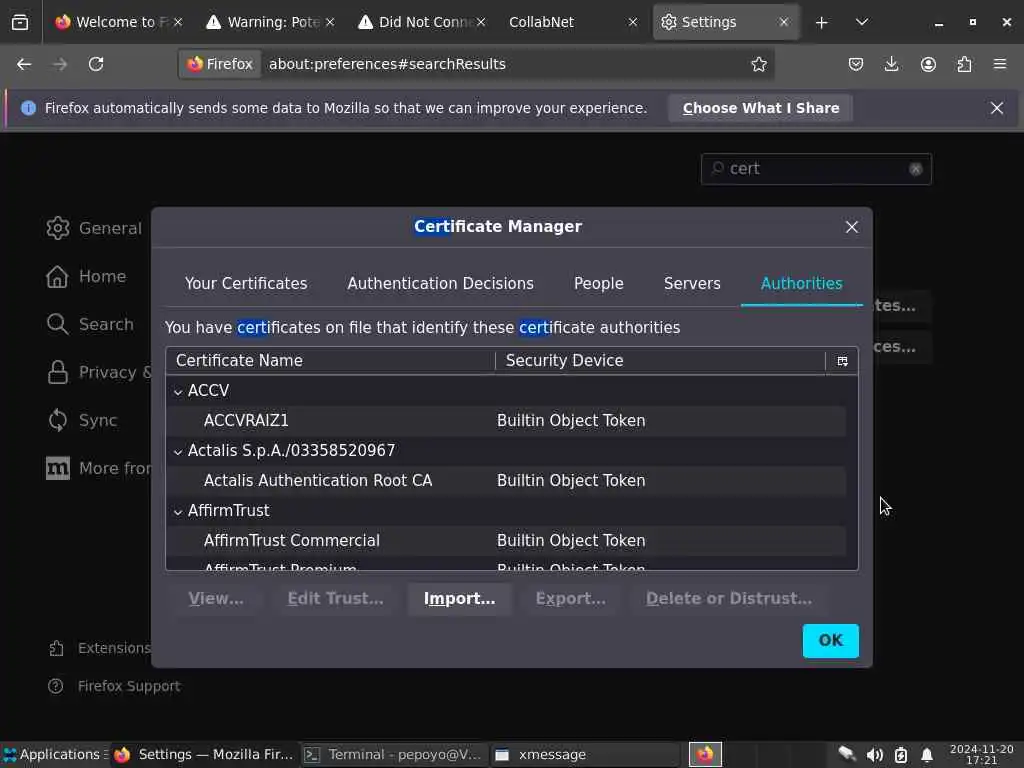
Task: Select ACCVRAIZ1 certificate row
Action: (506, 421)
